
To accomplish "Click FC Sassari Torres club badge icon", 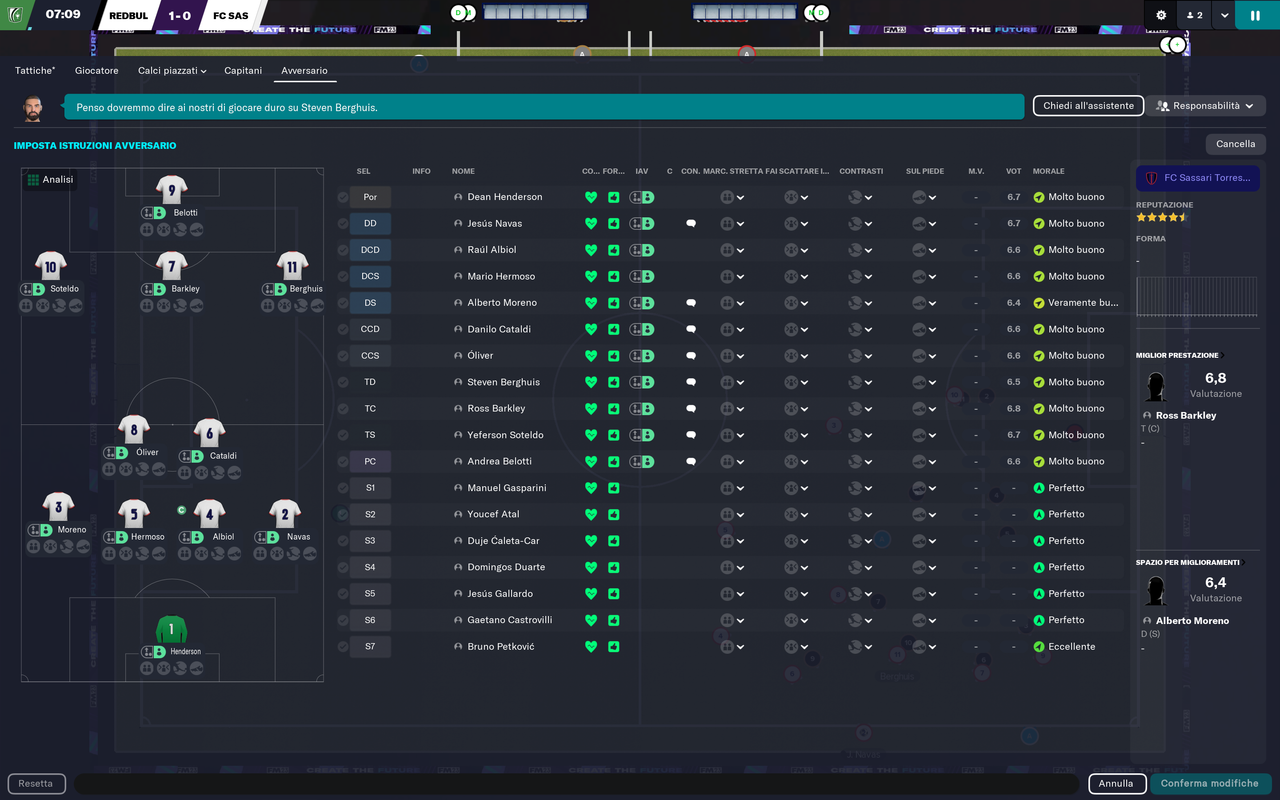I will point(1151,178).
